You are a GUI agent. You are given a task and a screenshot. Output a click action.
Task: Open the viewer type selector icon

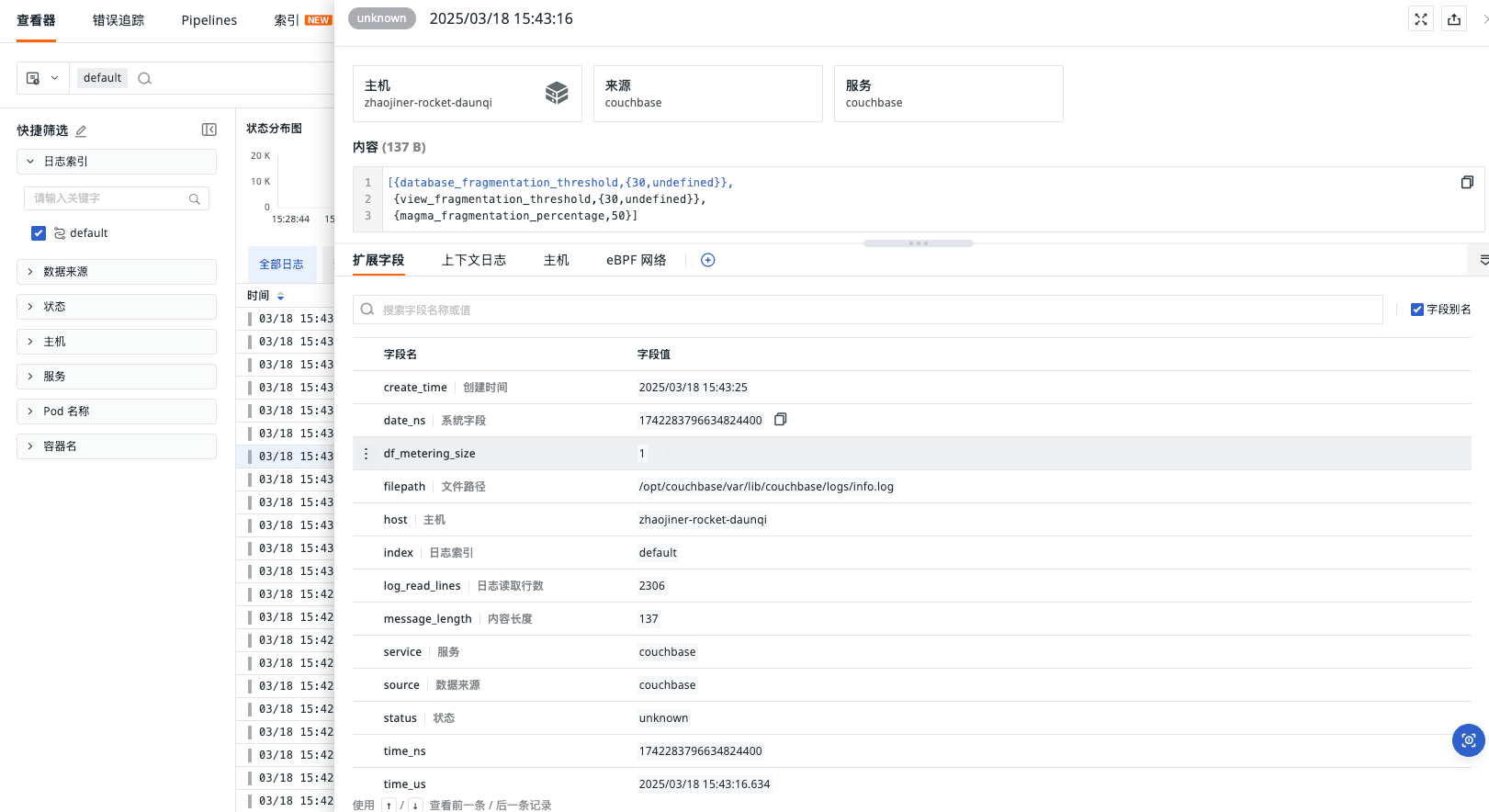[x=42, y=78]
